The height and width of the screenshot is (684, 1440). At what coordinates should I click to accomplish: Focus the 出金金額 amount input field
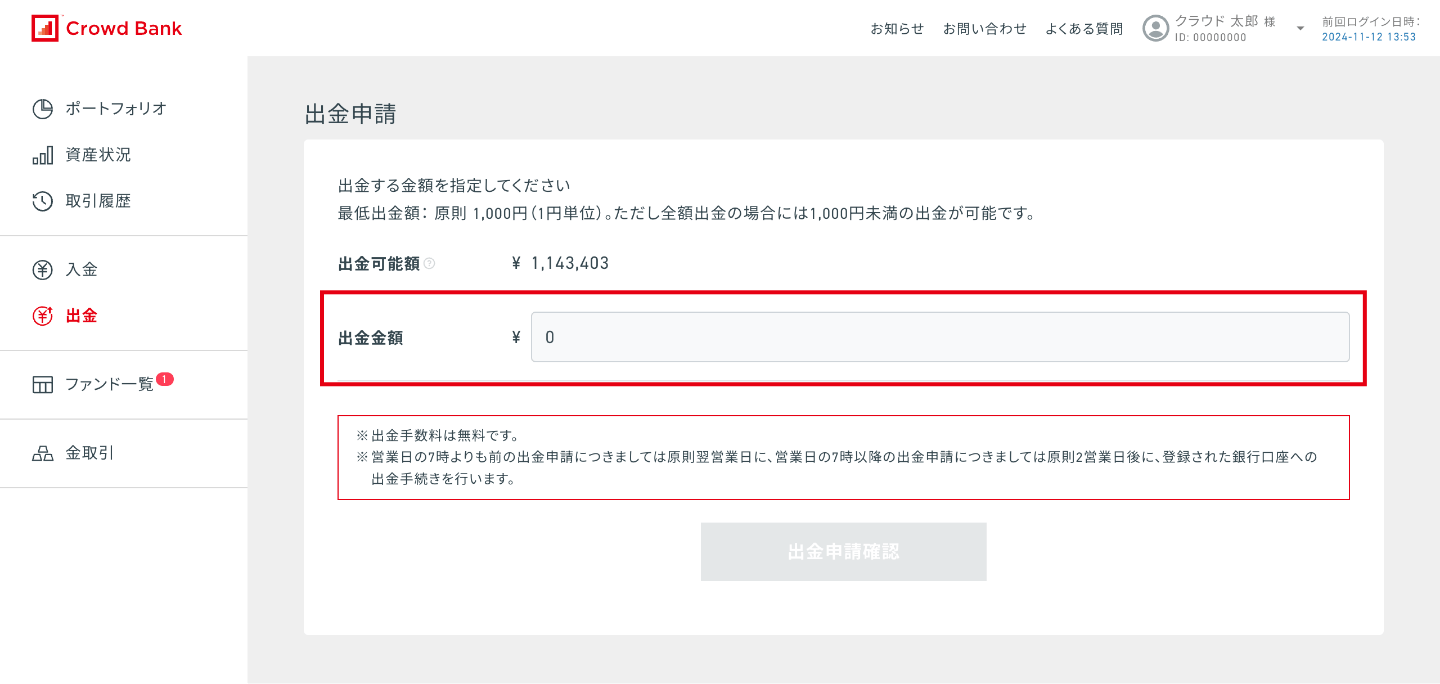click(x=940, y=337)
